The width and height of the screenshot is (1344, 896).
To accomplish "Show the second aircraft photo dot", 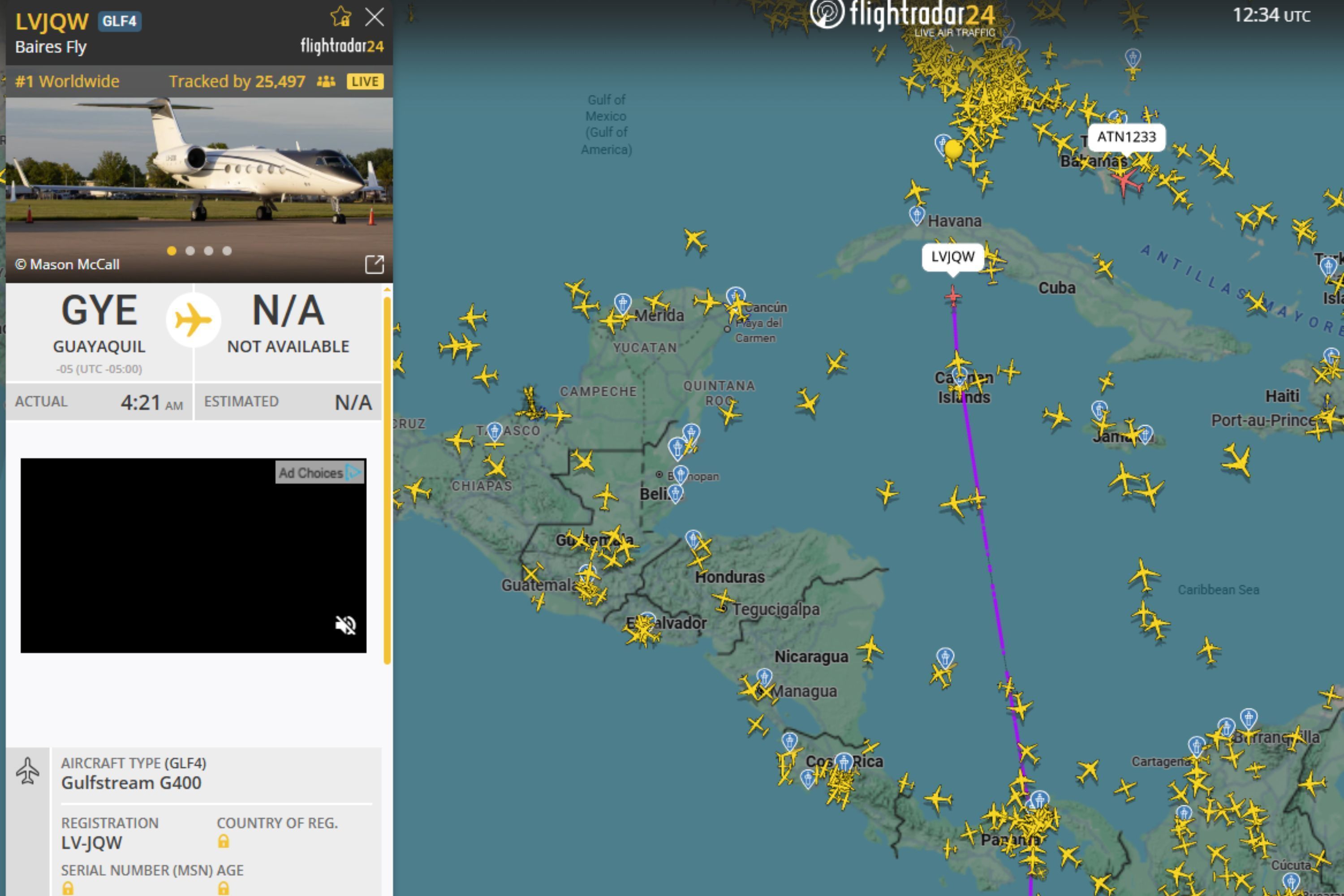I will (x=190, y=251).
